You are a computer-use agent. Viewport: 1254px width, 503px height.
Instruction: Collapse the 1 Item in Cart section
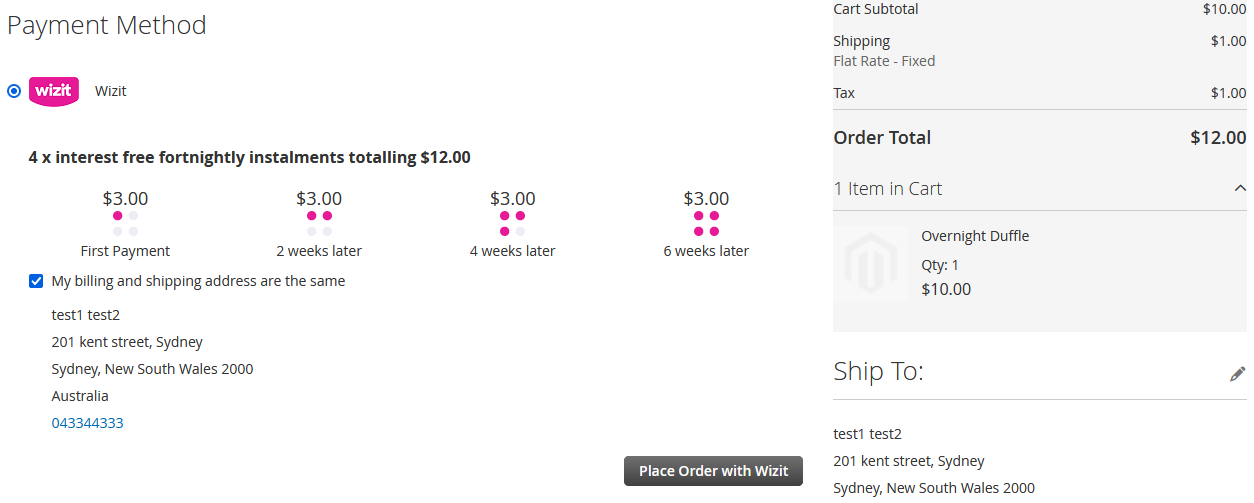click(1040, 188)
